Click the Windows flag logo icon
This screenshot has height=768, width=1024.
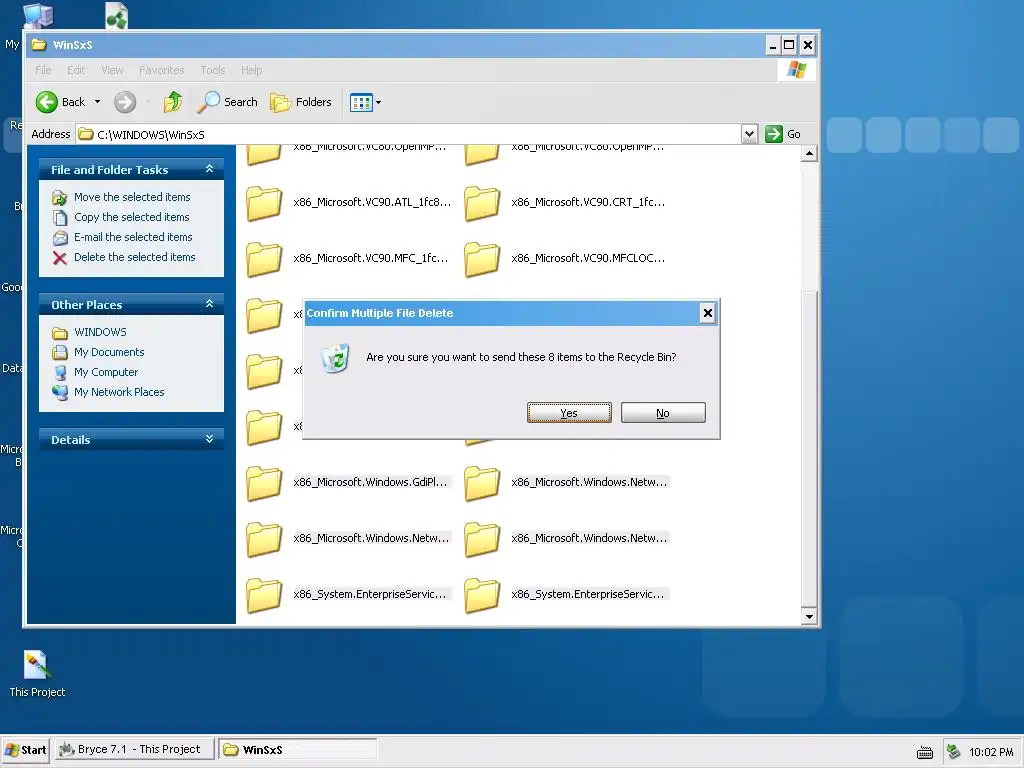tap(796, 69)
